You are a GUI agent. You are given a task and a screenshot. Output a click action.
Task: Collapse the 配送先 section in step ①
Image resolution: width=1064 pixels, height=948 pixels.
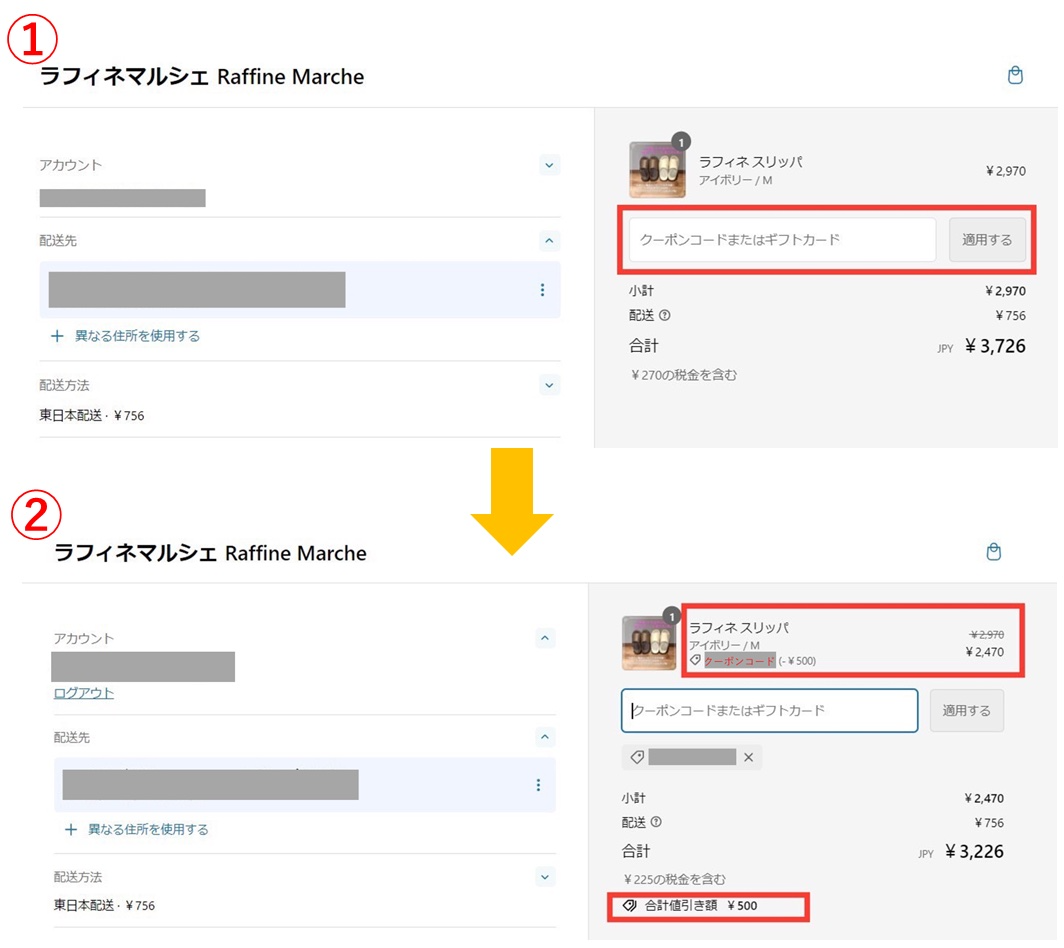click(549, 241)
